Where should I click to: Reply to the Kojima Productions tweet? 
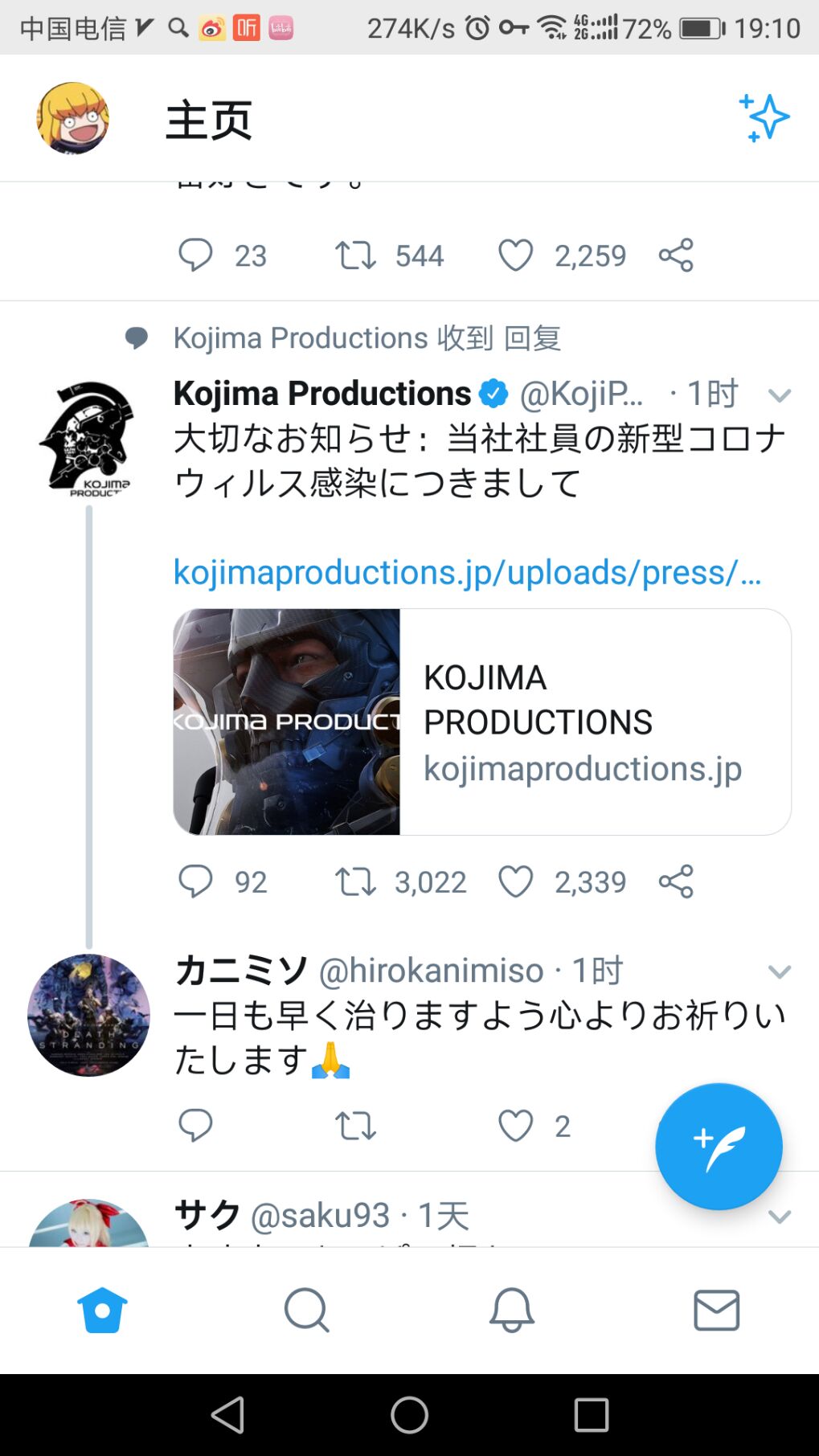point(195,881)
